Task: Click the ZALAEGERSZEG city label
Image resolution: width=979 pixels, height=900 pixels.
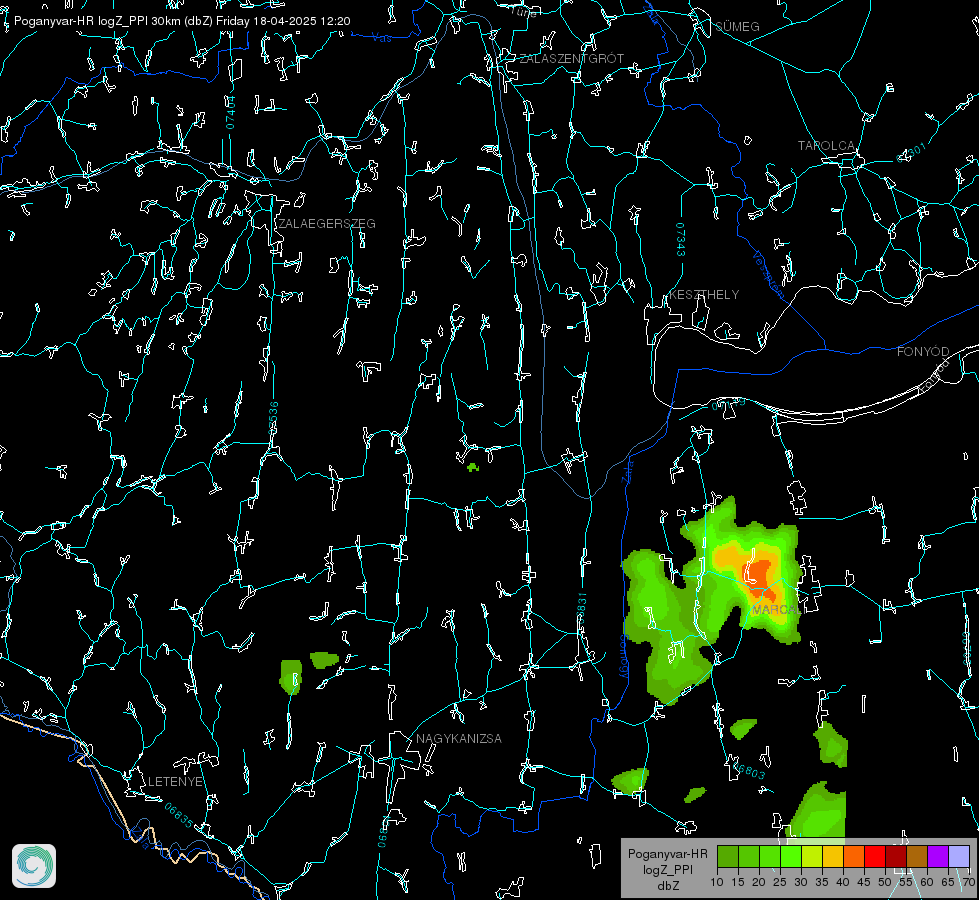Action: tap(327, 224)
